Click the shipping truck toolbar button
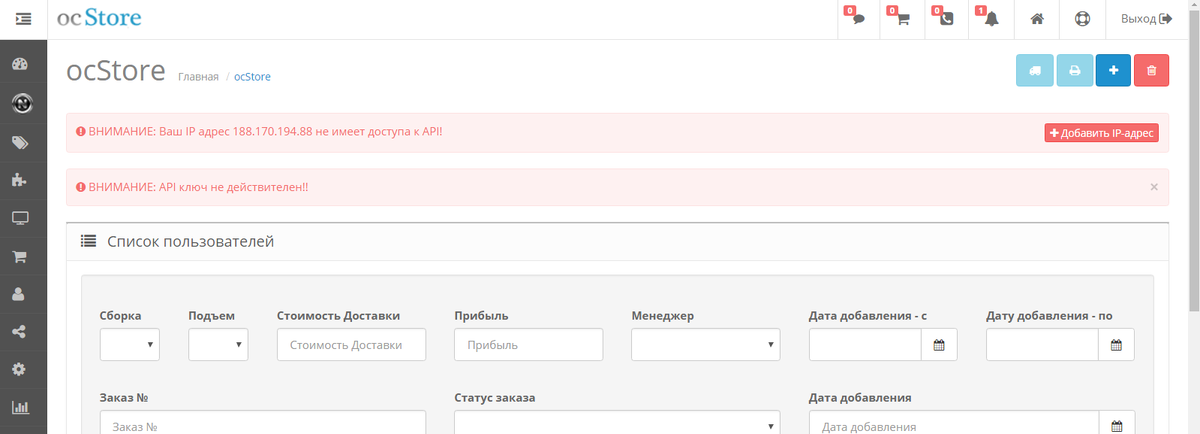The image size is (1200, 434). pyautogui.click(x=1035, y=71)
